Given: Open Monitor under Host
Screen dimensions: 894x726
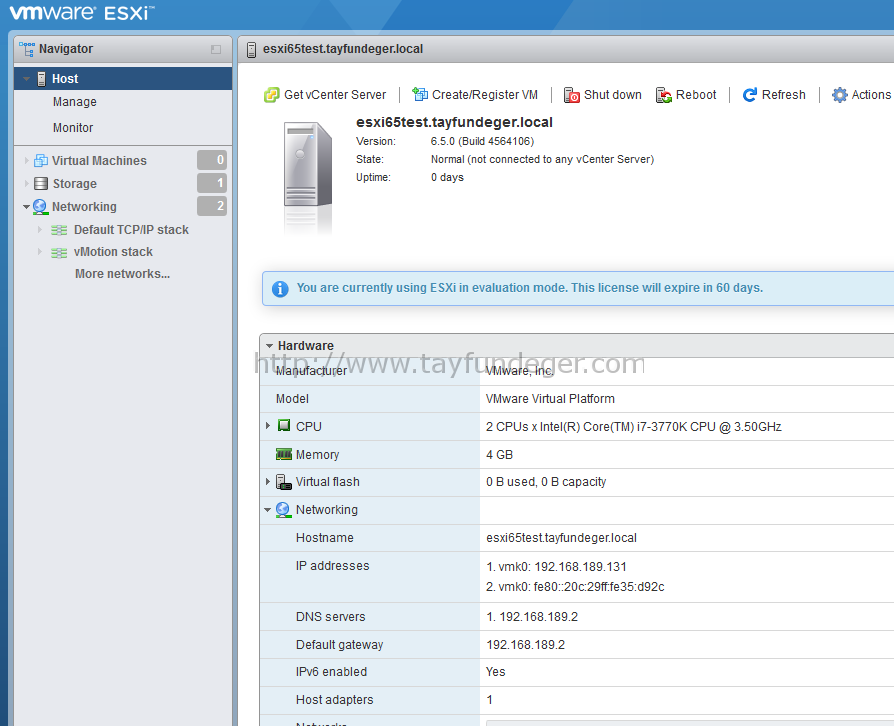Looking at the screenshot, I should click(x=73, y=128).
